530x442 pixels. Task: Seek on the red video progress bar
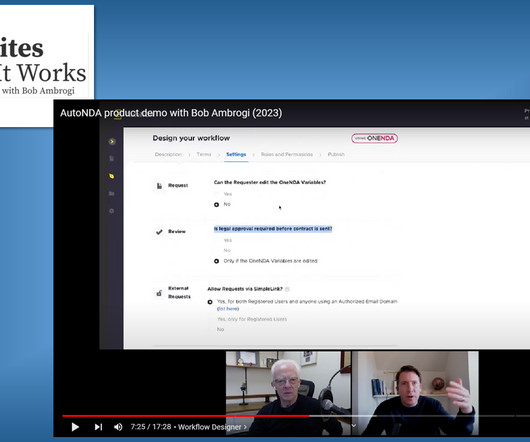tap(186, 416)
